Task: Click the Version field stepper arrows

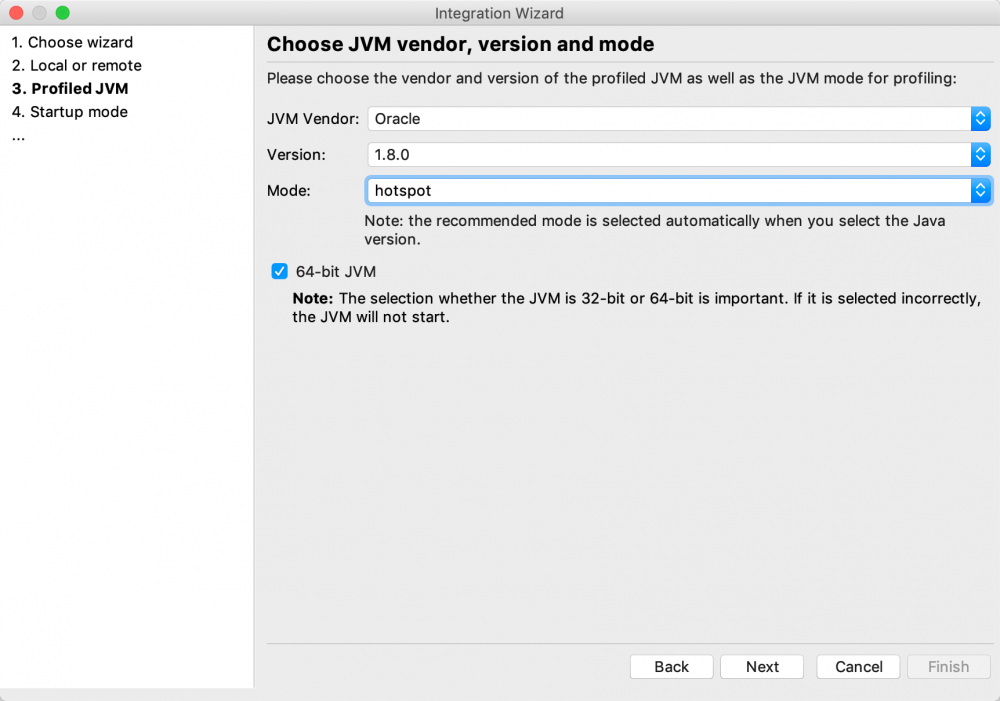Action: pyautogui.click(x=981, y=154)
